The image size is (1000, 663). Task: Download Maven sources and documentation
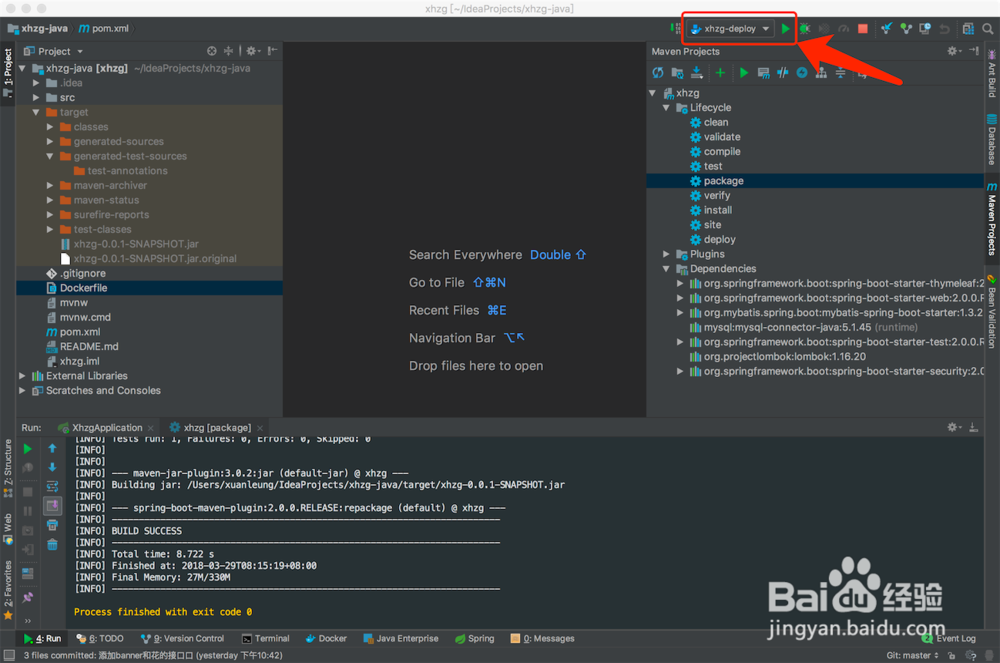coord(697,73)
